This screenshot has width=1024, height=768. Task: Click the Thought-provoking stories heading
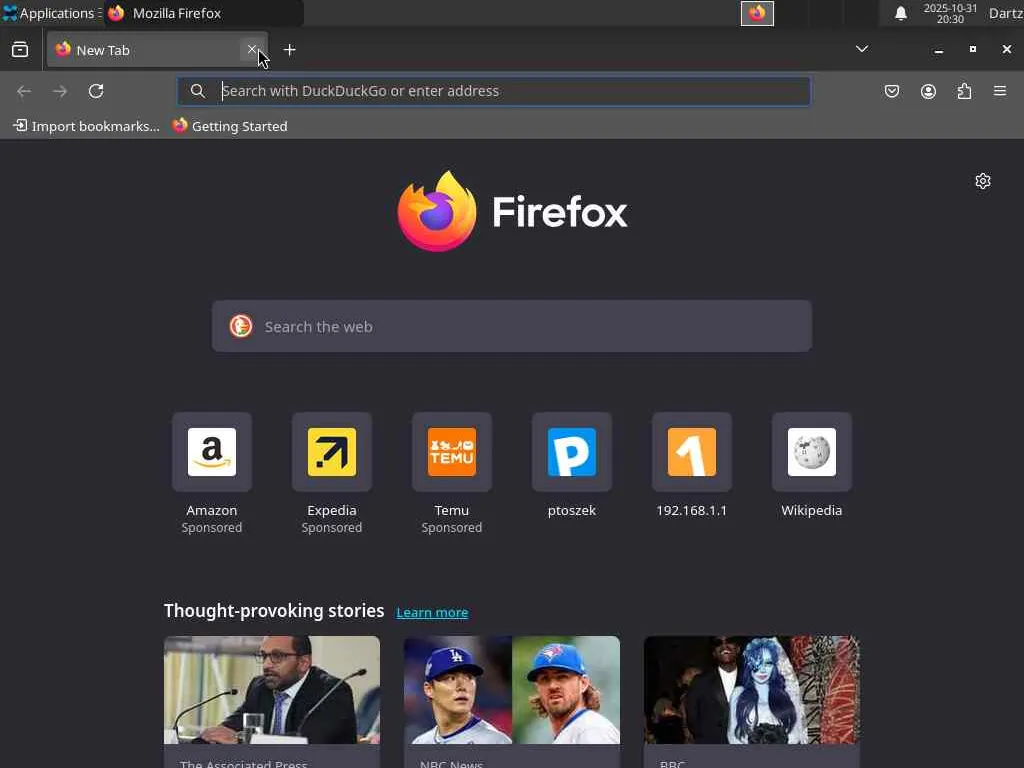coord(274,611)
